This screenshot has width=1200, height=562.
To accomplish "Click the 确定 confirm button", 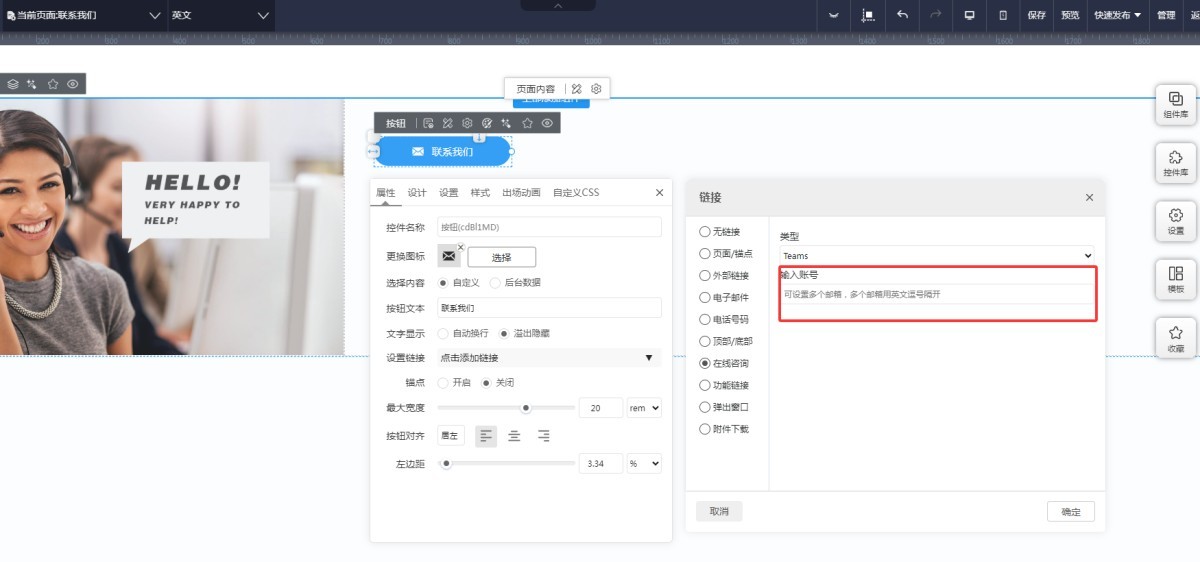I will pyautogui.click(x=1070, y=512).
